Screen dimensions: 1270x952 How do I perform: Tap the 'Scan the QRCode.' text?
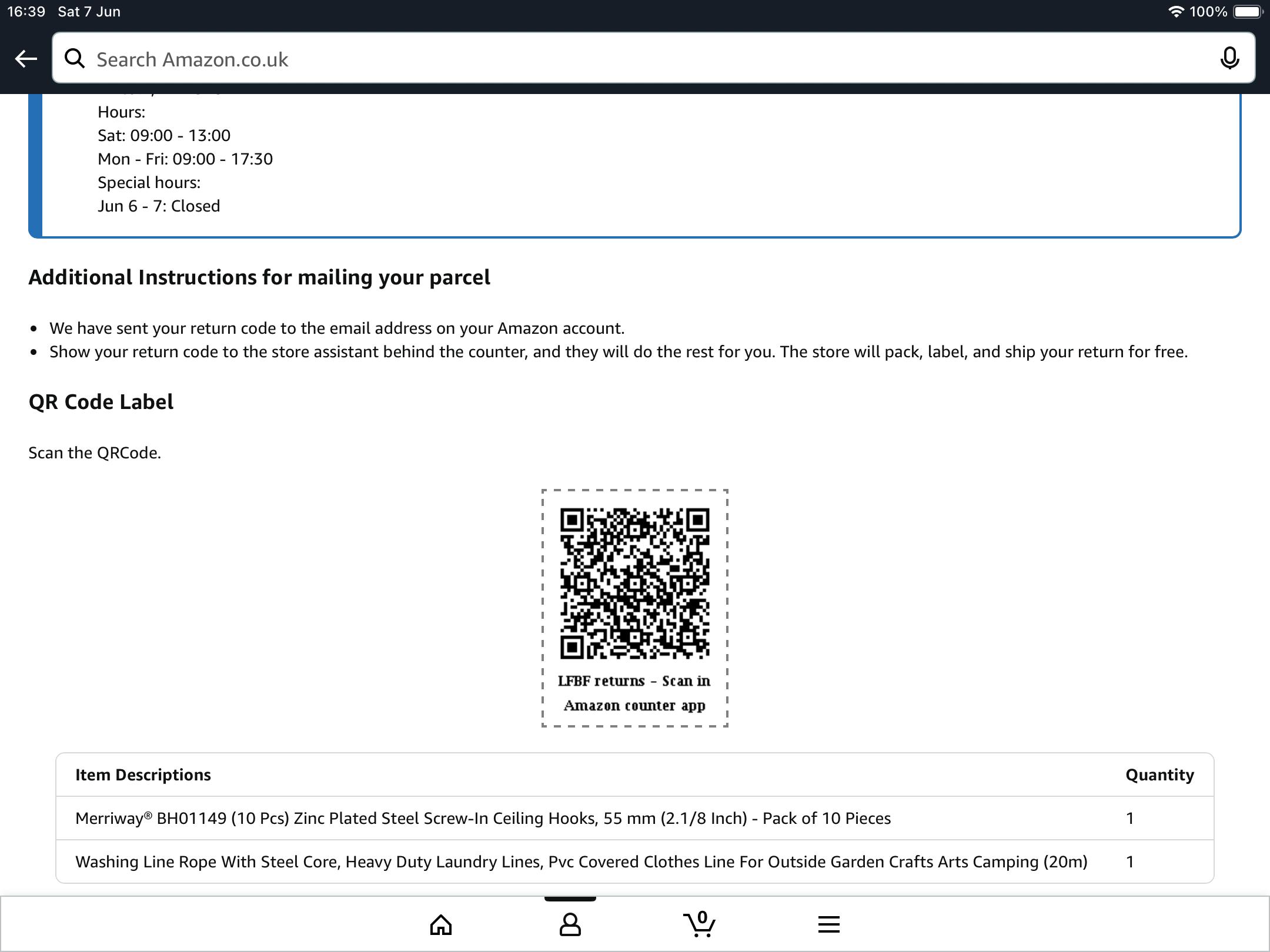click(x=95, y=453)
